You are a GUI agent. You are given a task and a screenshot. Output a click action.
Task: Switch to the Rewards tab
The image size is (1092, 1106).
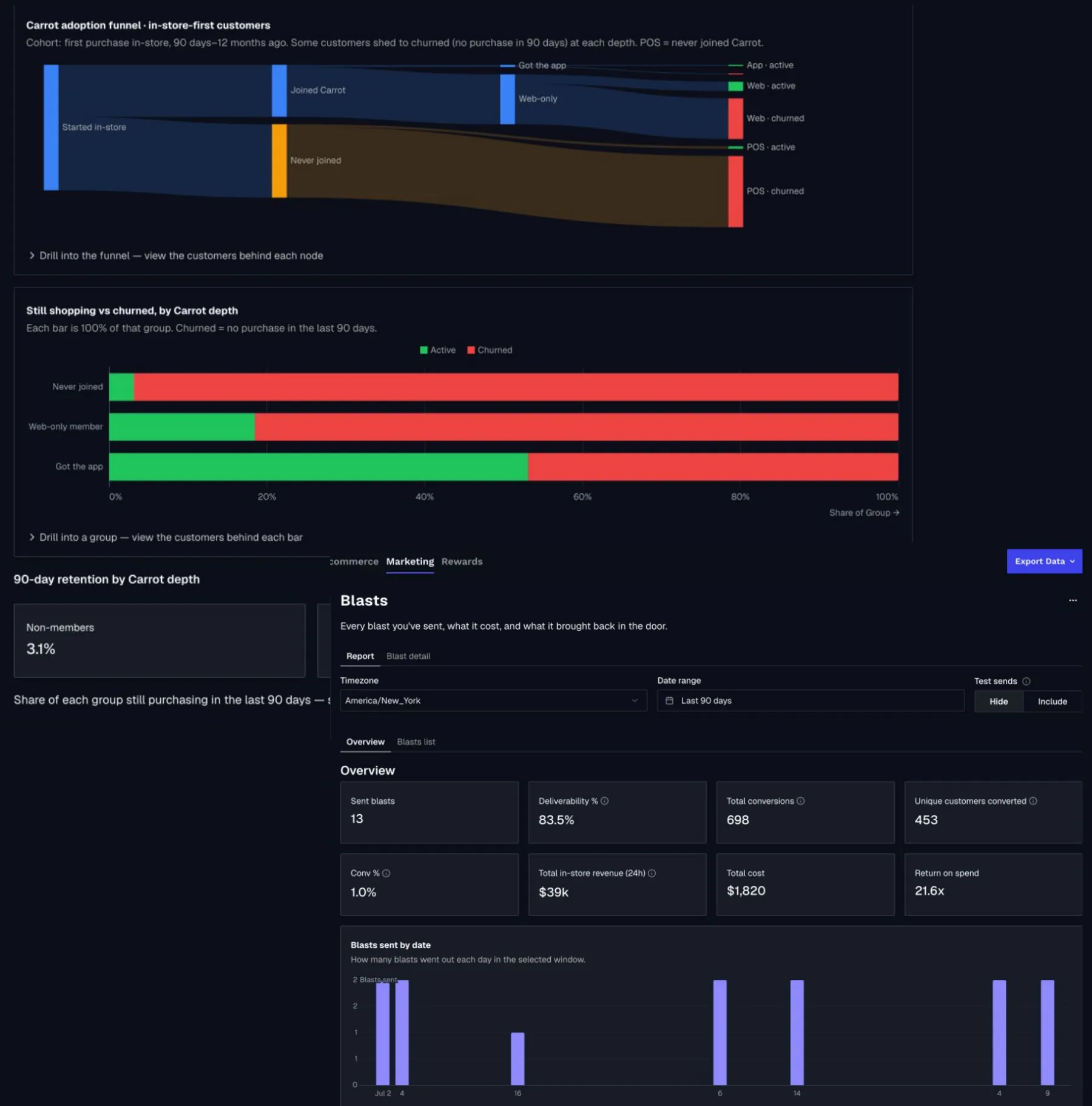pos(462,561)
